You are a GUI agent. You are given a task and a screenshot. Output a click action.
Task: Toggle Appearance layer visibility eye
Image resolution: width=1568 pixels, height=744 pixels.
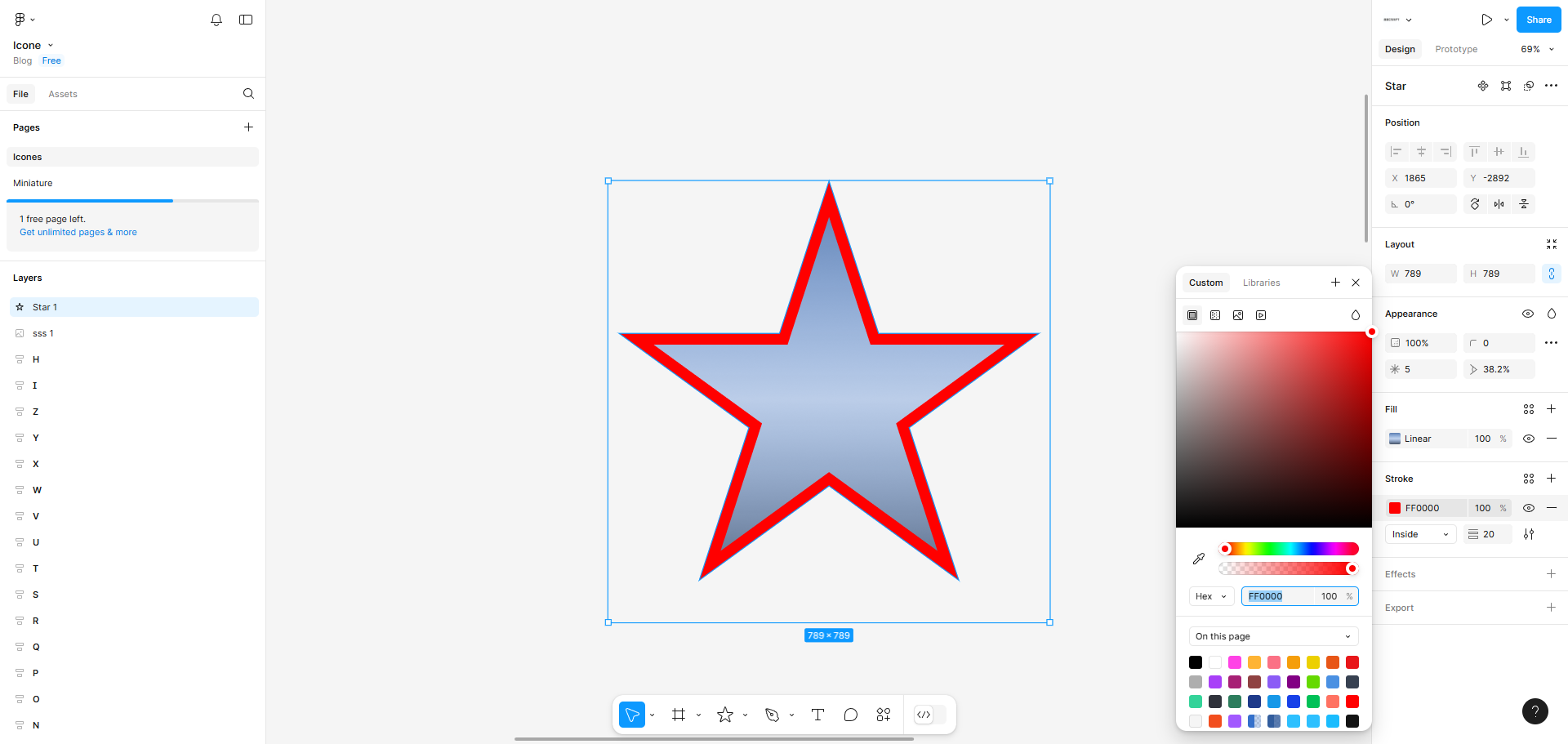pos(1528,314)
